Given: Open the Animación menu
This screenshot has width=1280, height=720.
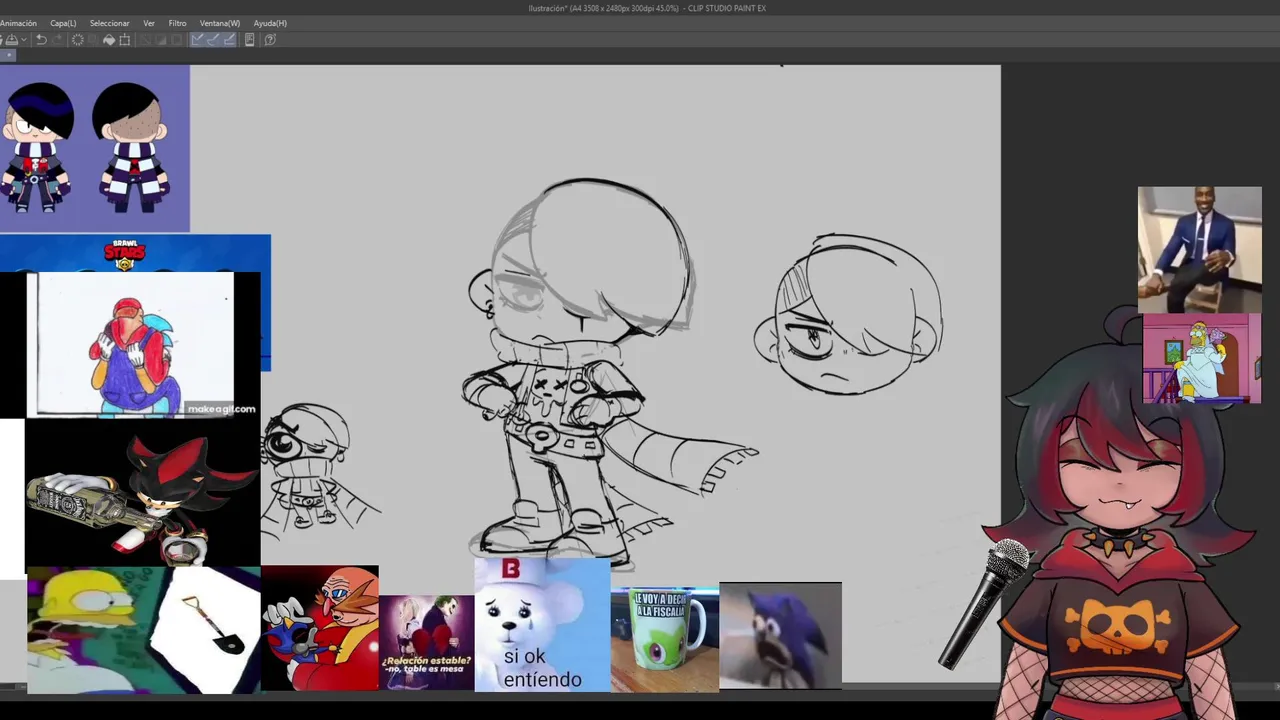Looking at the screenshot, I should click(x=18, y=23).
